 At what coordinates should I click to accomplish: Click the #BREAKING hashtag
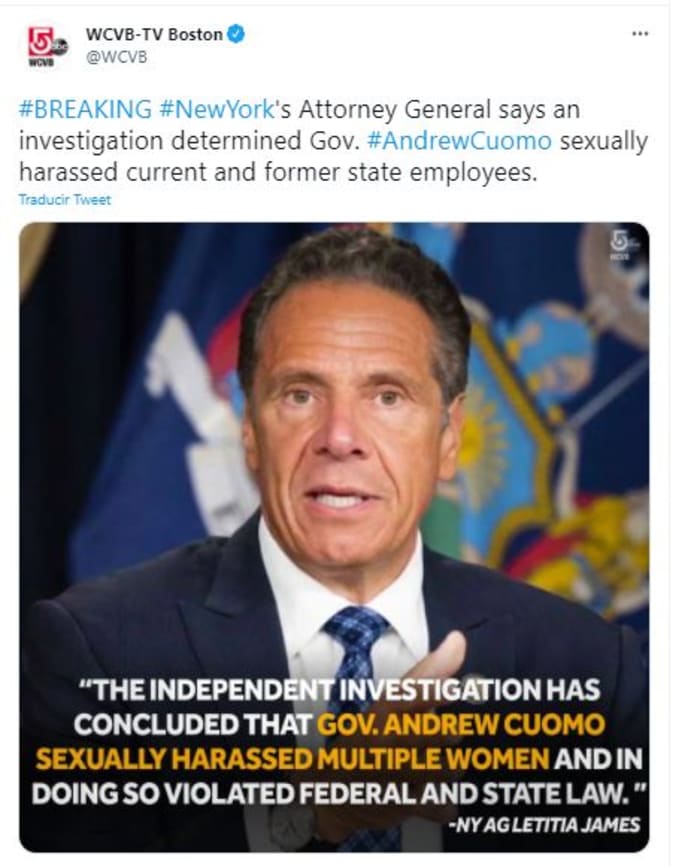pyautogui.click(x=85, y=109)
